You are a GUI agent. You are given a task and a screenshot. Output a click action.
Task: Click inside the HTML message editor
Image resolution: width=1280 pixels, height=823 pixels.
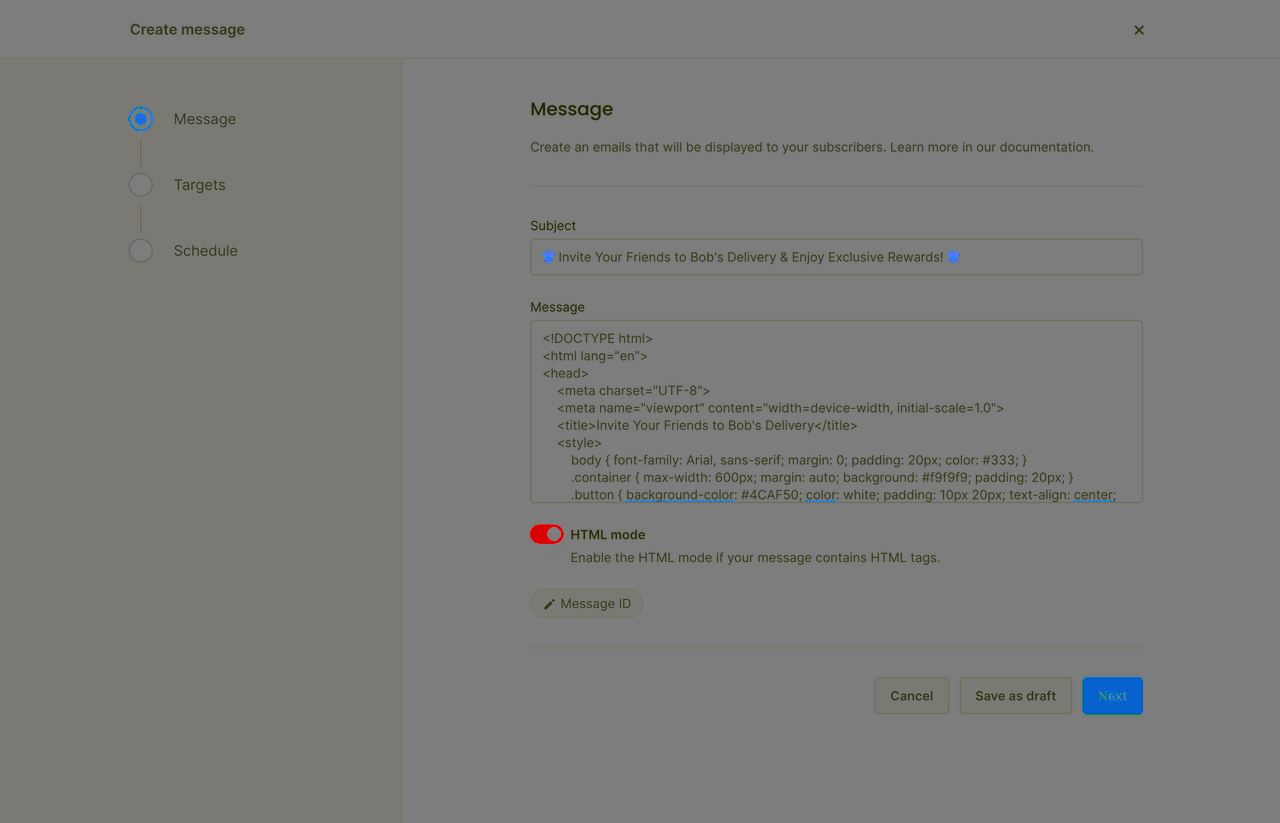point(836,411)
